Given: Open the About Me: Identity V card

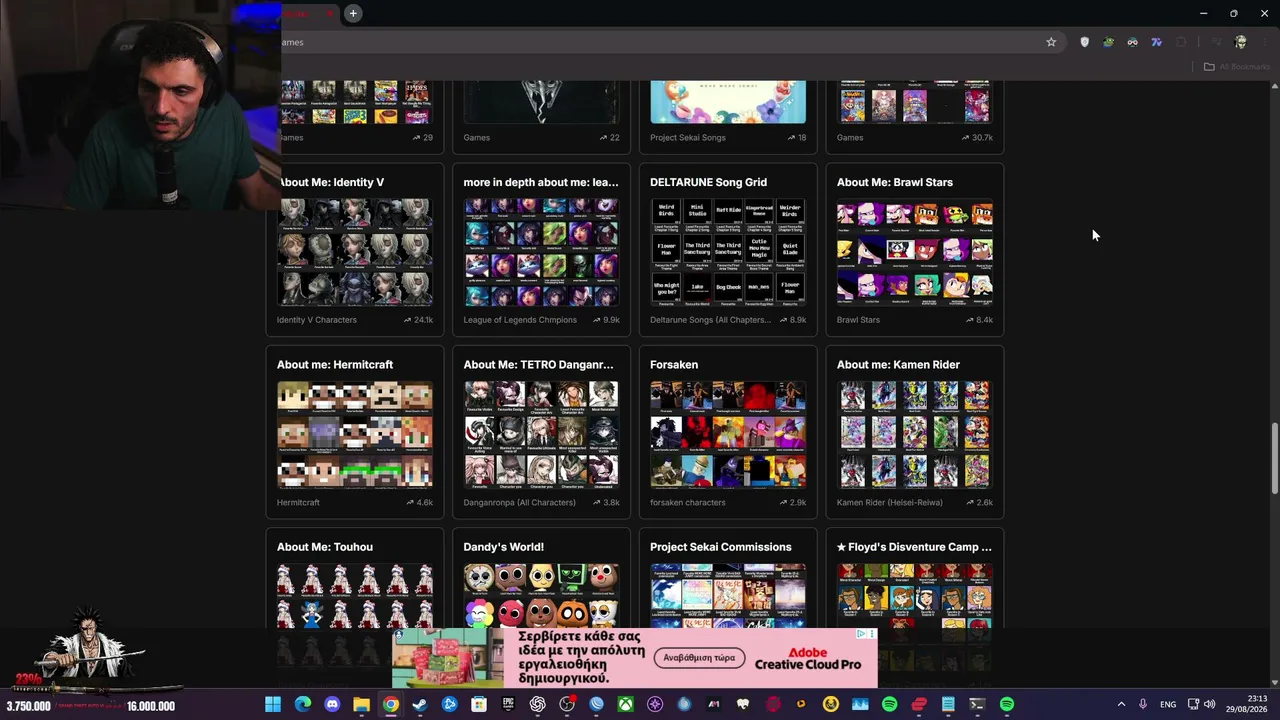Looking at the screenshot, I should tap(355, 250).
